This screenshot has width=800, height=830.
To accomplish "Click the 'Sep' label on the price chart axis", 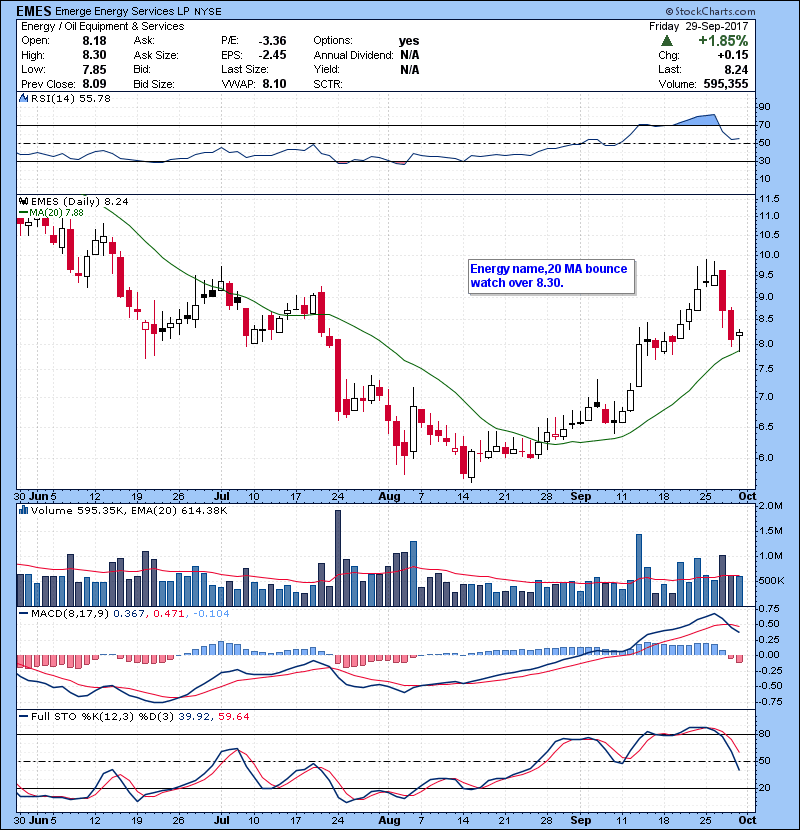I will (x=581, y=497).
